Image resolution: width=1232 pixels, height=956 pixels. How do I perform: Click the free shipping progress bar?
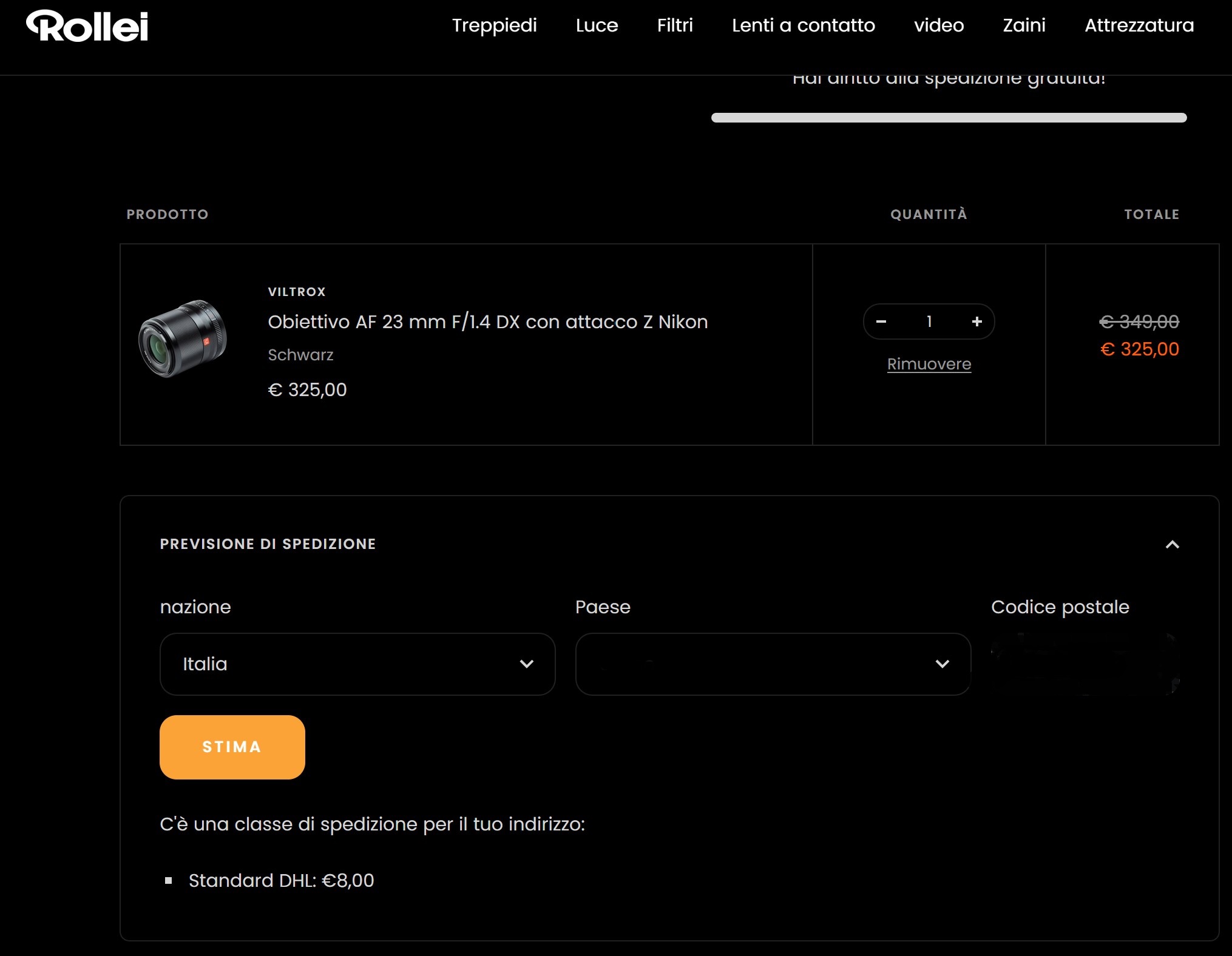pyautogui.click(x=949, y=118)
